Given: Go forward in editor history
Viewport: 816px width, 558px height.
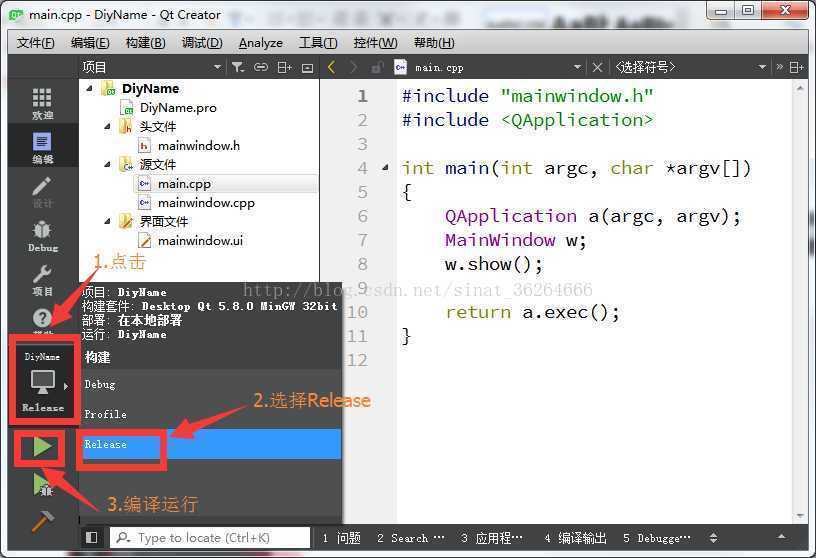Looking at the screenshot, I should click(354, 67).
